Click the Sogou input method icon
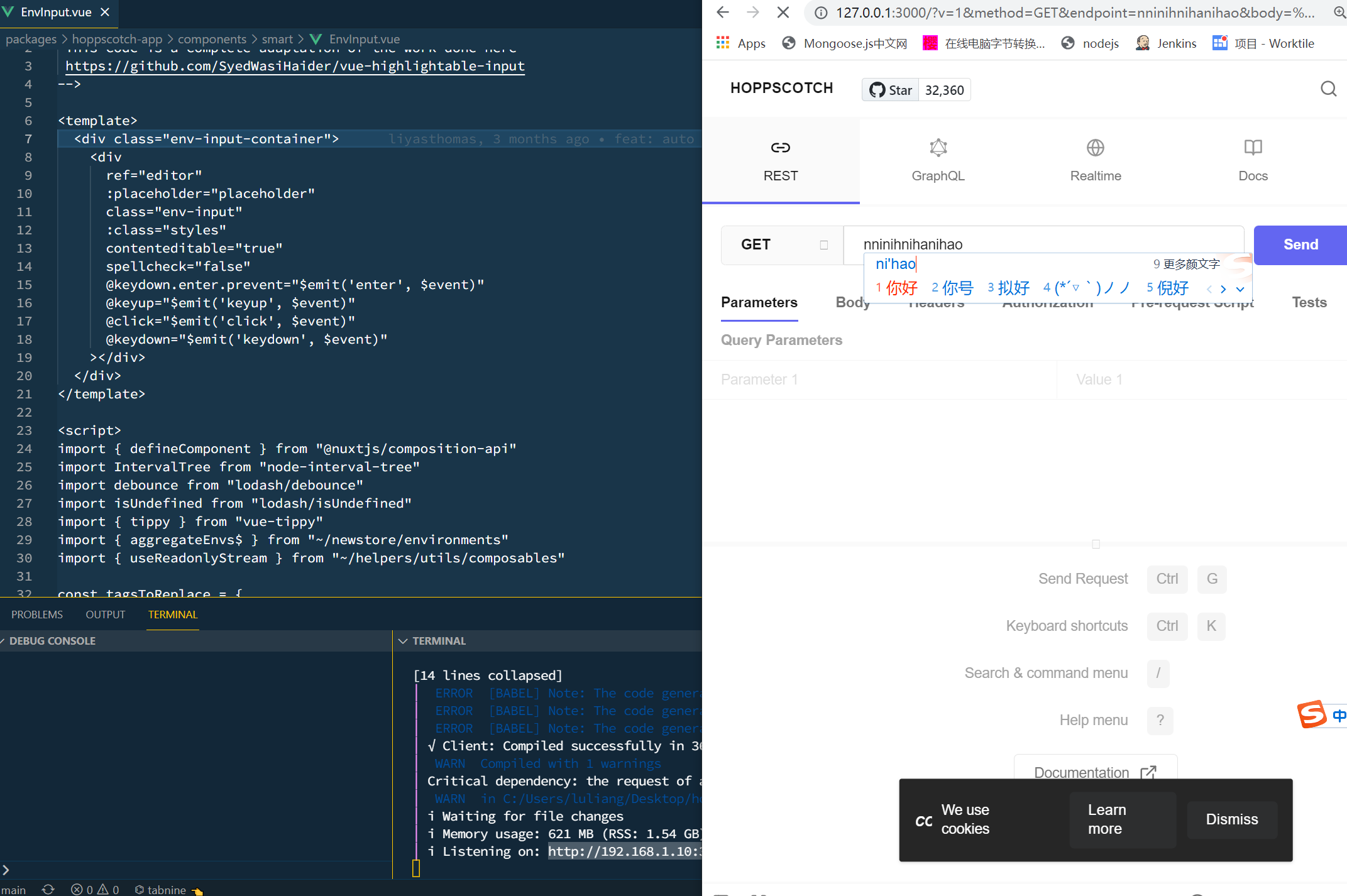Viewport: 1347px width, 896px height. [1312, 714]
